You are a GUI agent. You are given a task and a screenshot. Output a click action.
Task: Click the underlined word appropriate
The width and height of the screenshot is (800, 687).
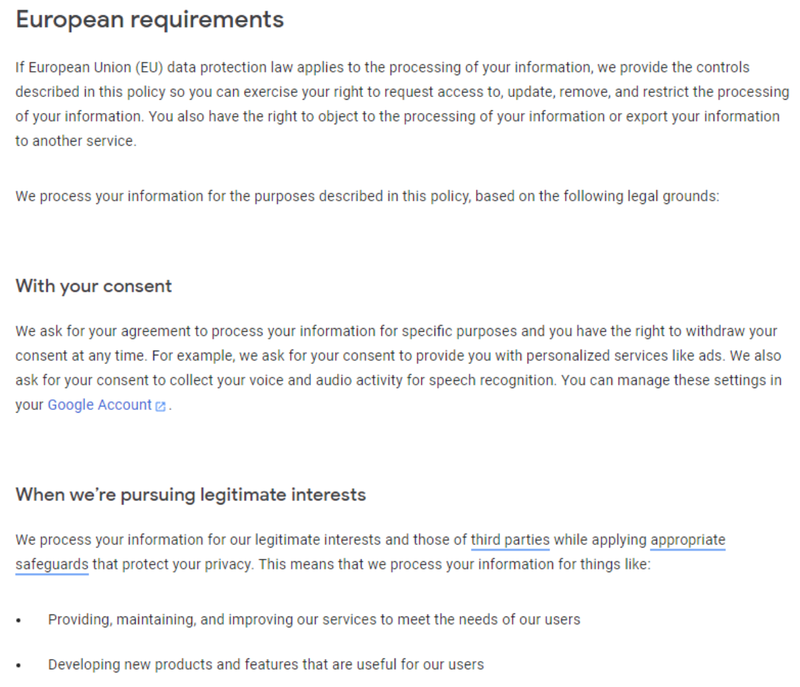688,540
